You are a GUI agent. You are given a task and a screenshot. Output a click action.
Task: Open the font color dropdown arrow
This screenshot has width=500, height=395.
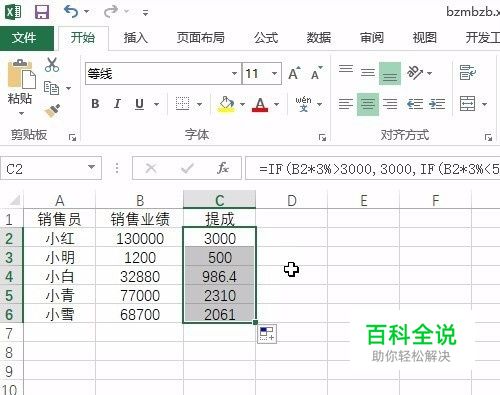[x=276, y=105]
